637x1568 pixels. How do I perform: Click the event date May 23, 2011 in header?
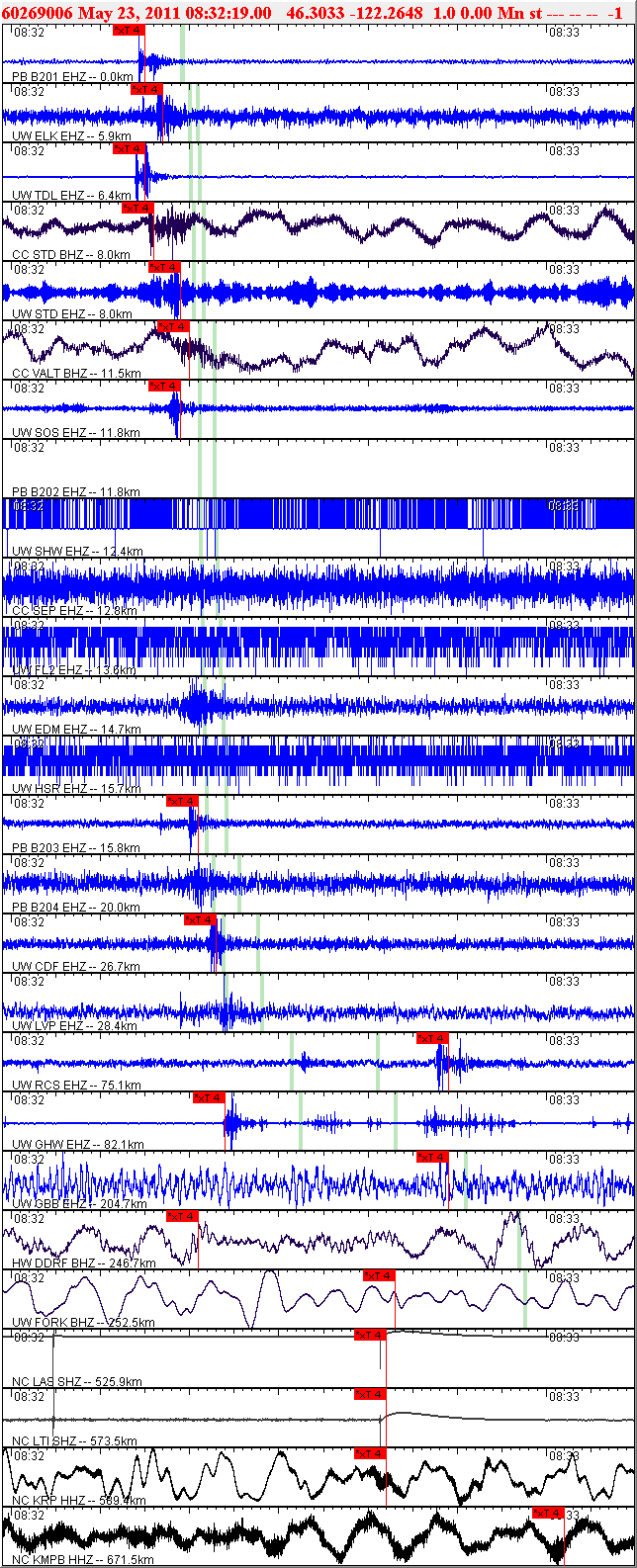pyautogui.click(x=127, y=13)
